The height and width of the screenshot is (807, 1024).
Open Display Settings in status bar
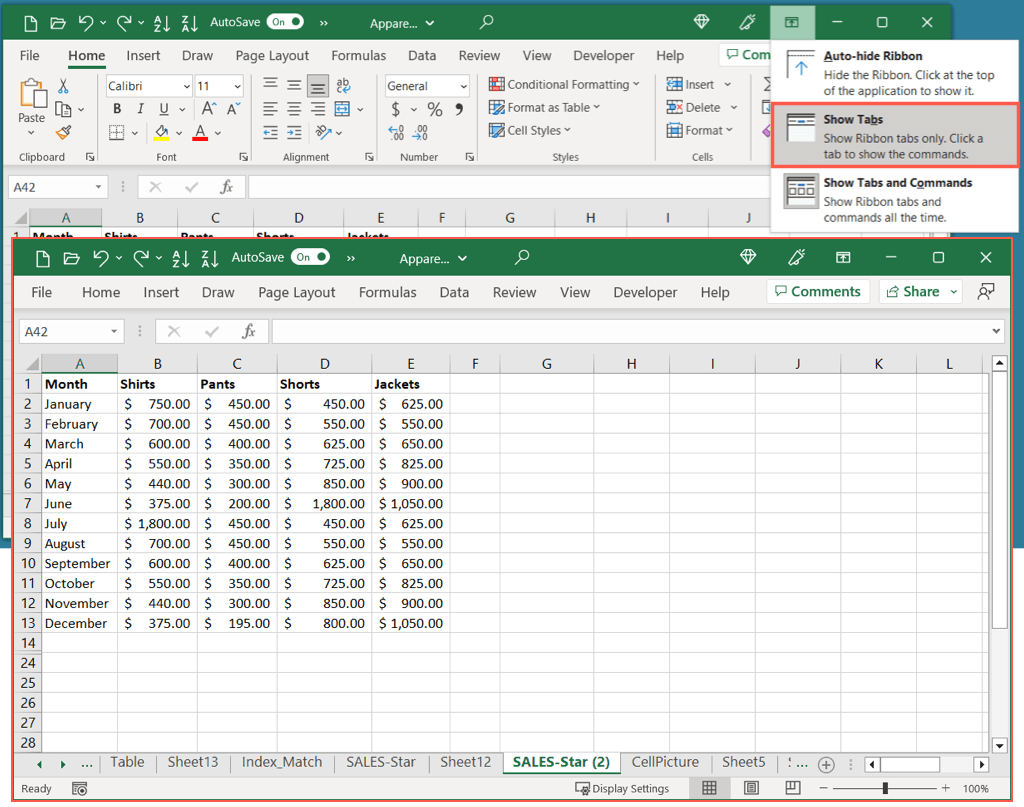tap(622, 789)
